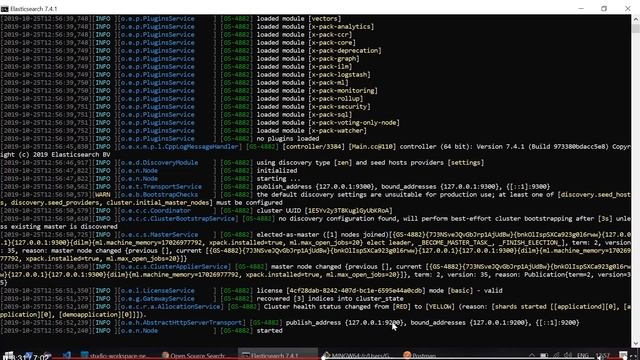The width and height of the screenshot is (640, 360).
Task: Click the 'starting ...' log message
Action: coord(278,178)
